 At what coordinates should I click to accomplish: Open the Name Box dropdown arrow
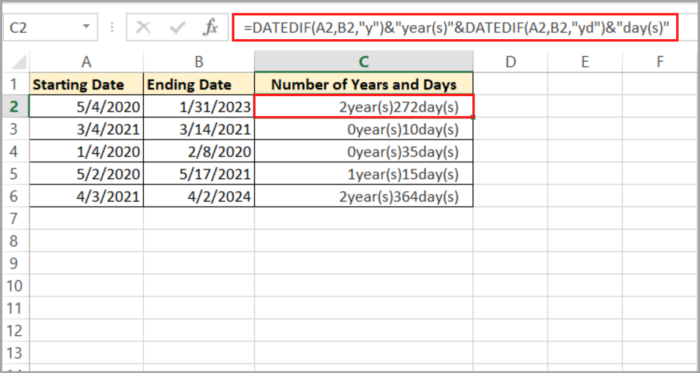(x=86, y=27)
